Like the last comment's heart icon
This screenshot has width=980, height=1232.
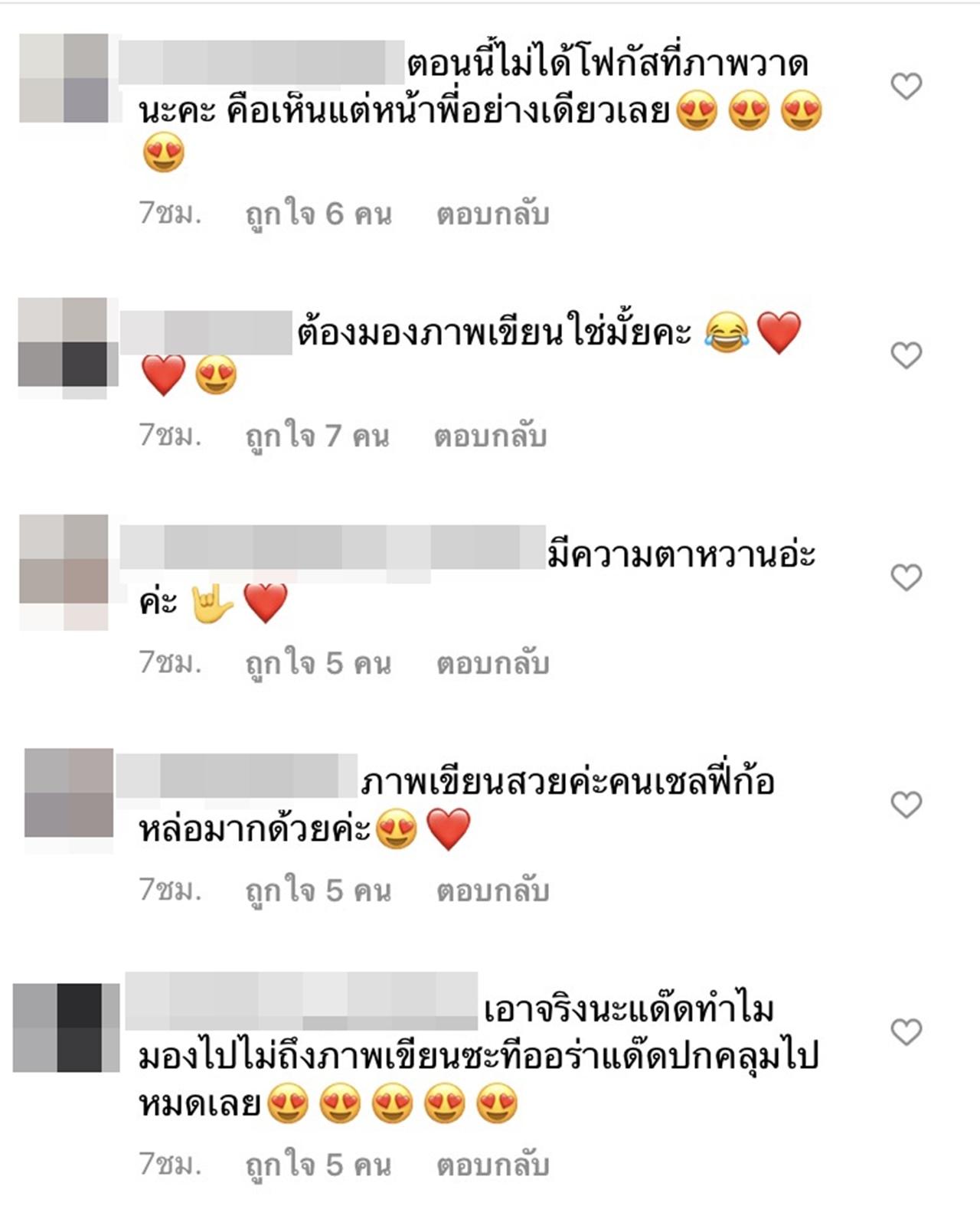coord(906,1033)
